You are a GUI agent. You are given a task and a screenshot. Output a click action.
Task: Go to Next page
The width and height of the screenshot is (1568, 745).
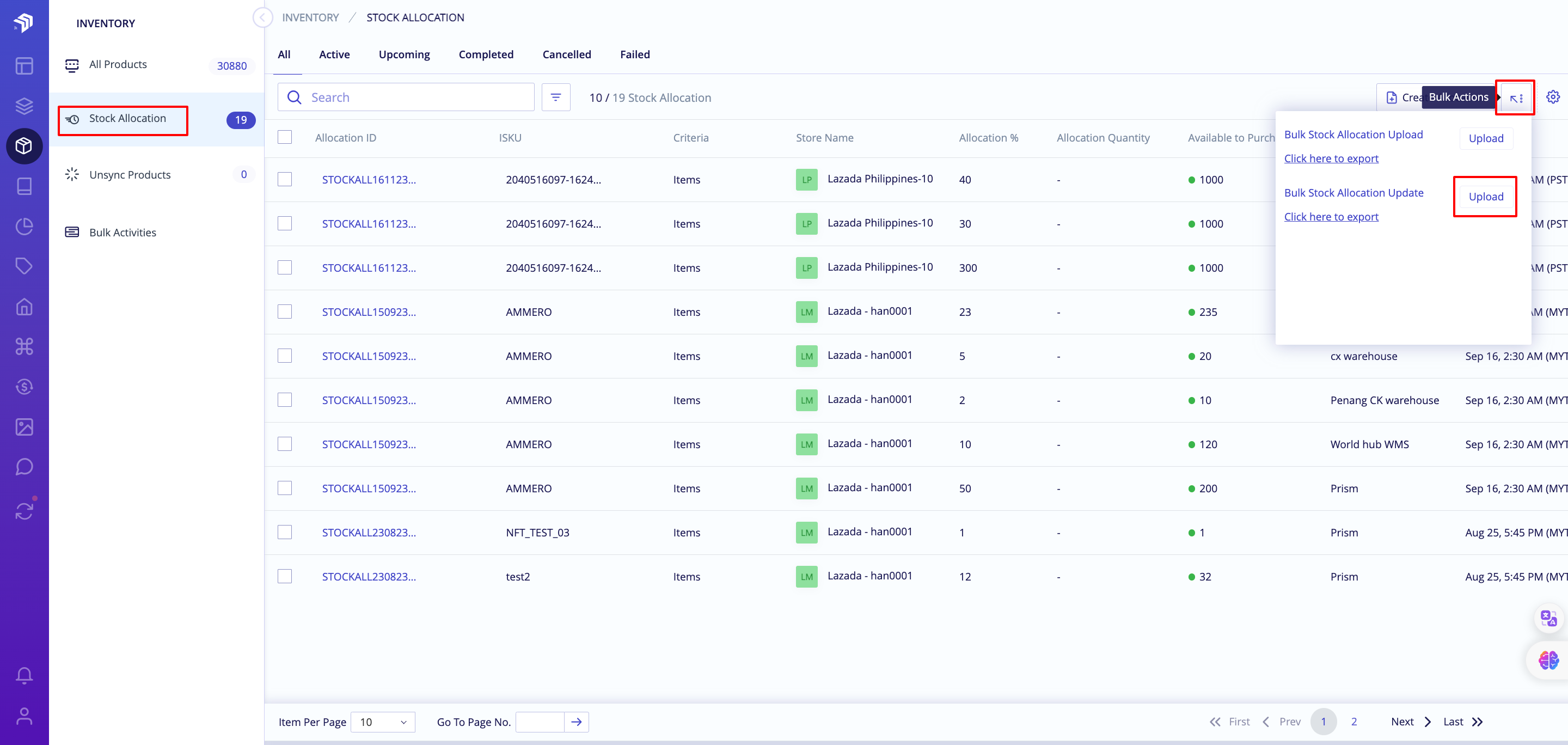tap(1411, 722)
